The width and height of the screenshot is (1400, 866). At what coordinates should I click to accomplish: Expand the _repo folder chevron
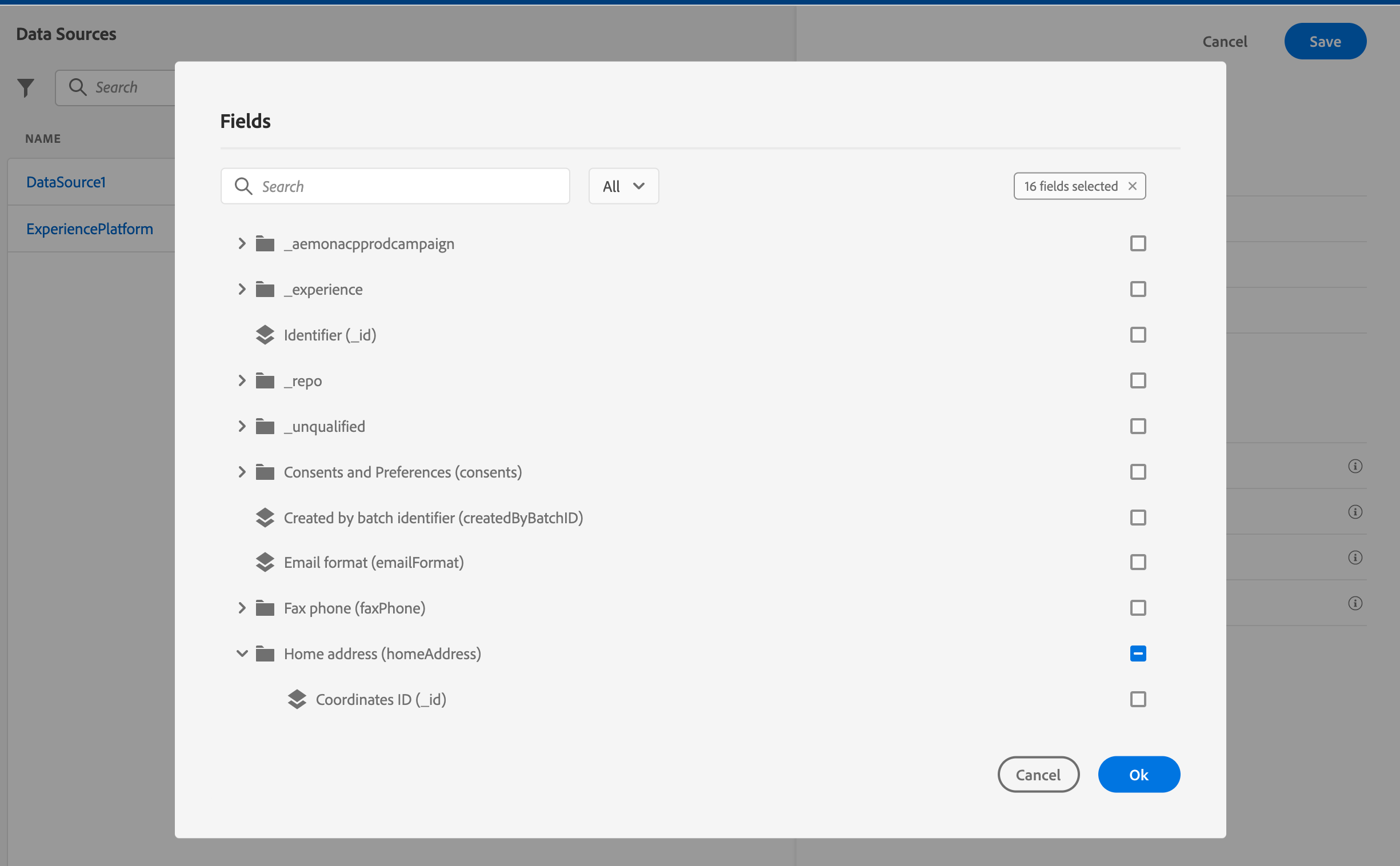tap(242, 381)
